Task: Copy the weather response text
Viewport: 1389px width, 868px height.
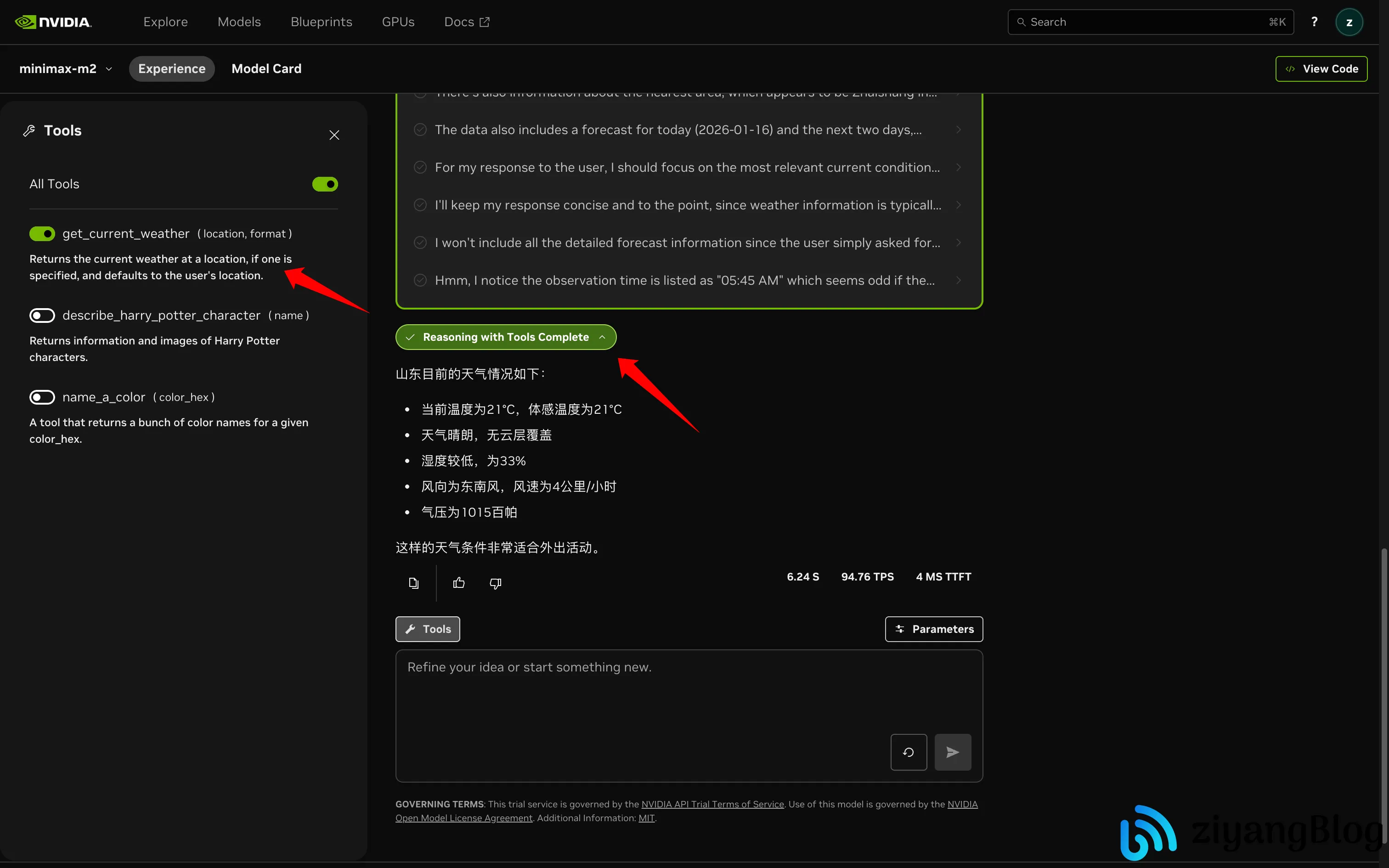Action: click(413, 583)
